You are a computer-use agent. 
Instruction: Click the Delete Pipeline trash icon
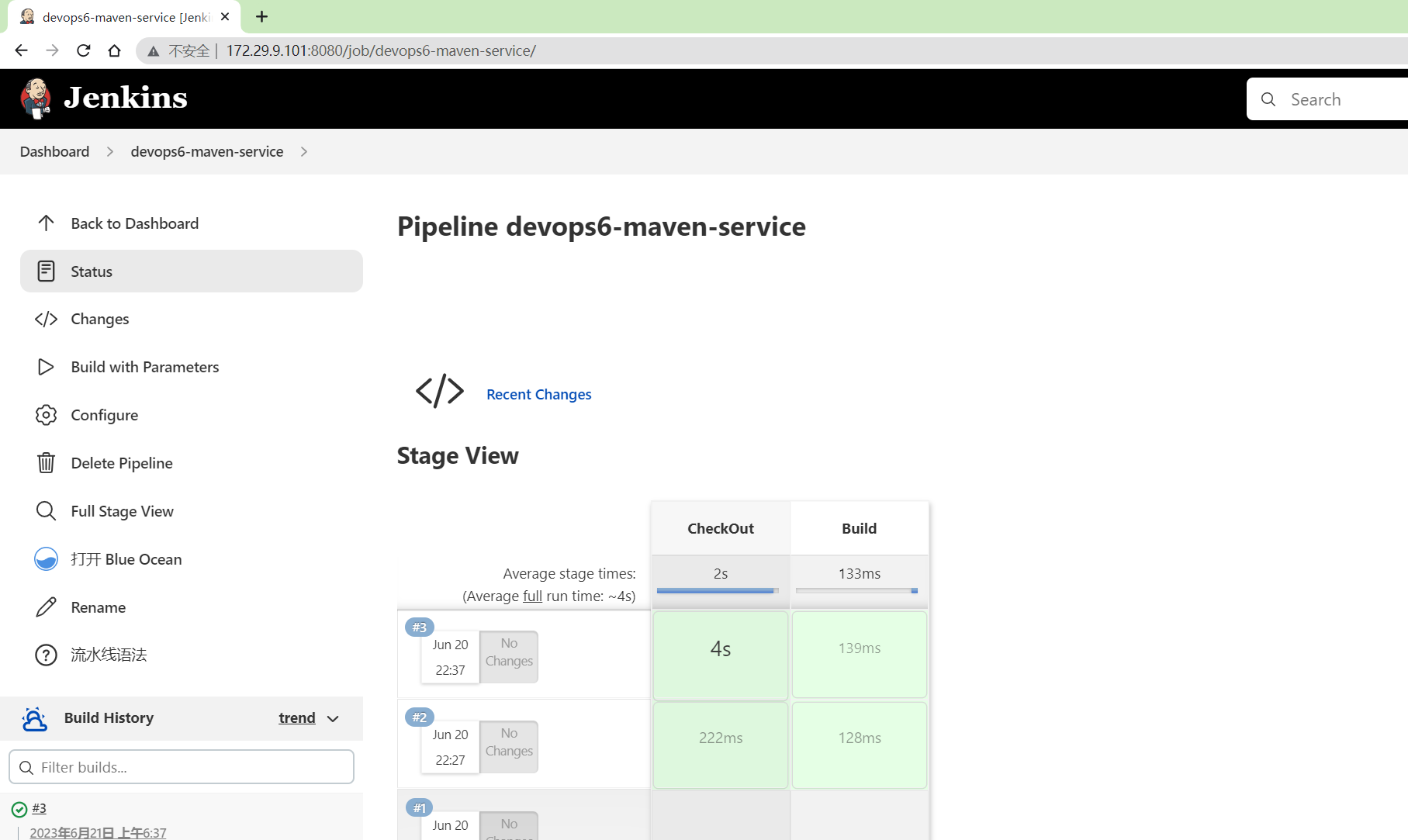pyautogui.click(x=46, y=463)
